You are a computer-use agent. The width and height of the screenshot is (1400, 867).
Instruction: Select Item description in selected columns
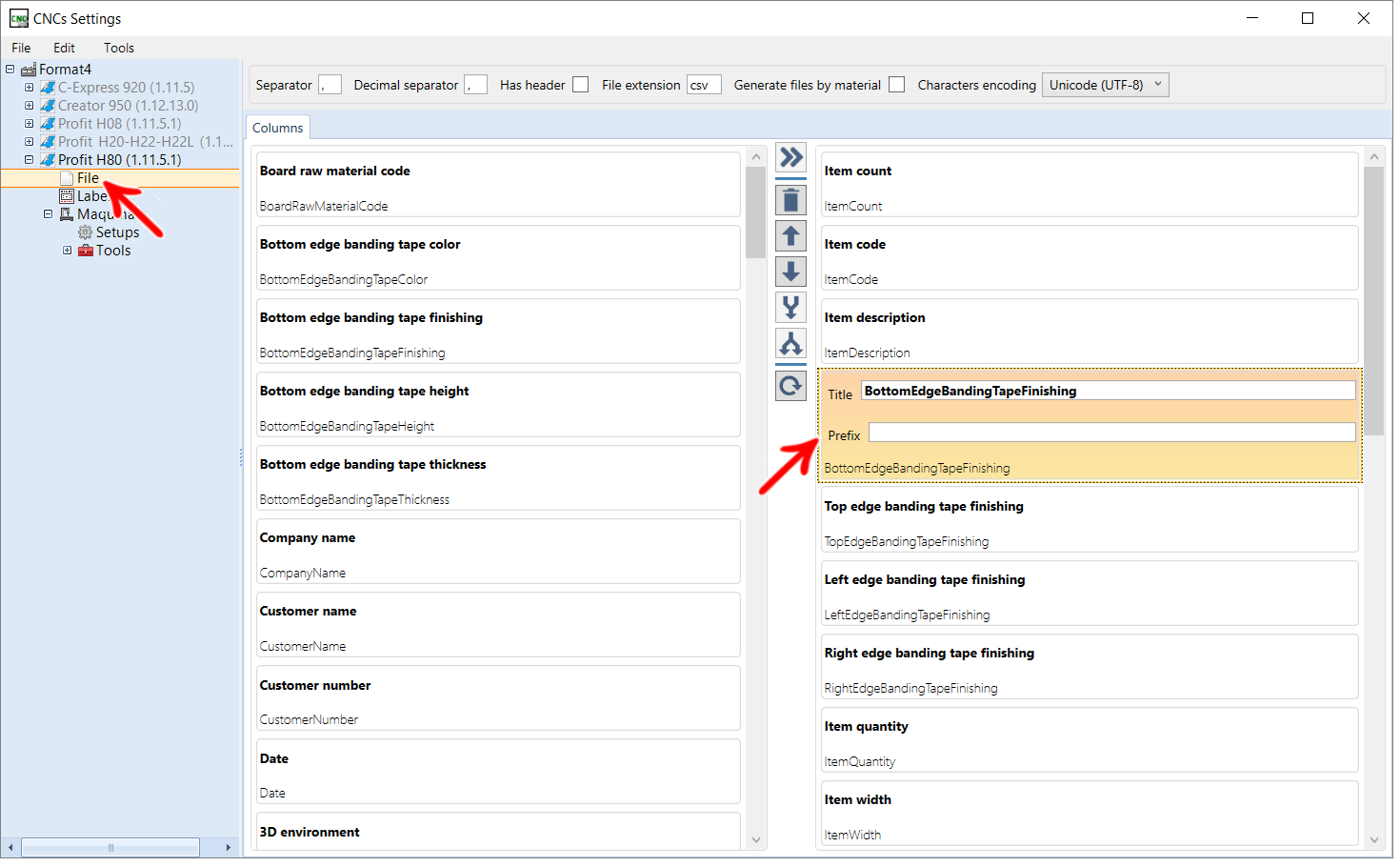[x=1090, y=332]
